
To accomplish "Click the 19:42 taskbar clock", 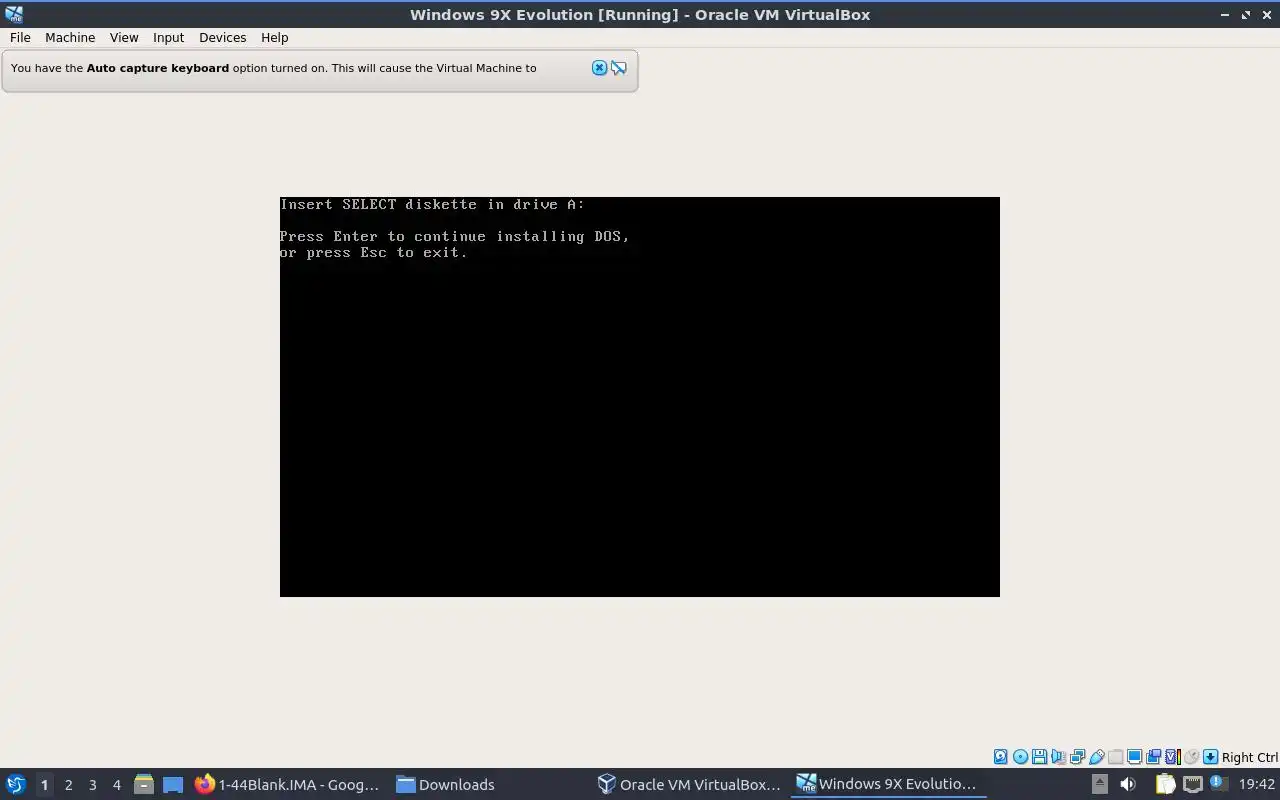I will 1257,784.
